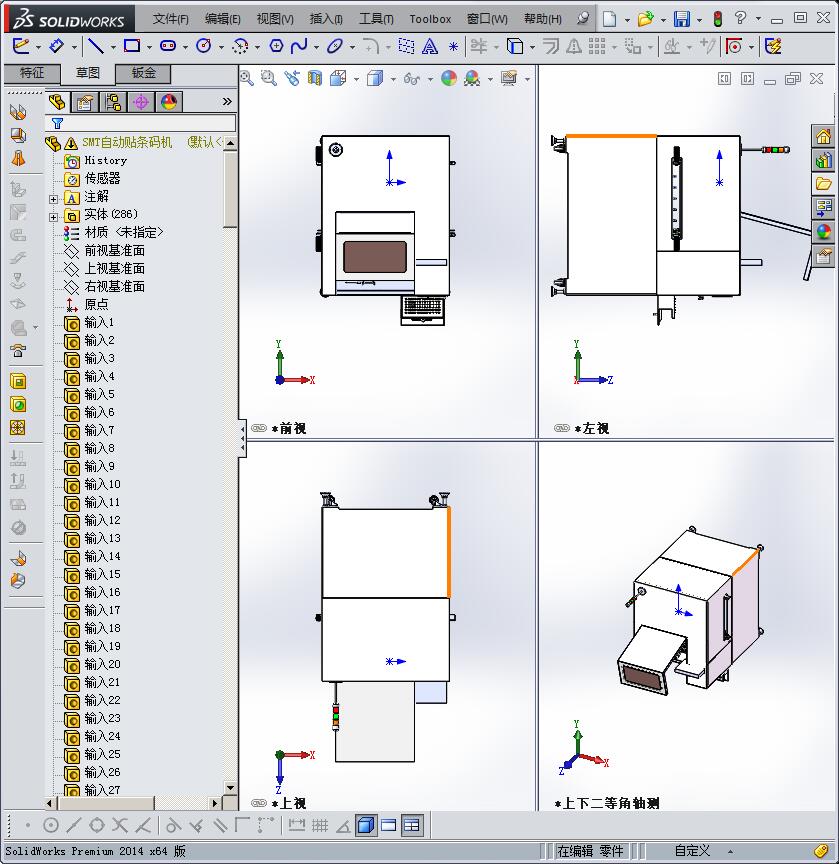Click the Zoom to Area icon

pos(268,78)
